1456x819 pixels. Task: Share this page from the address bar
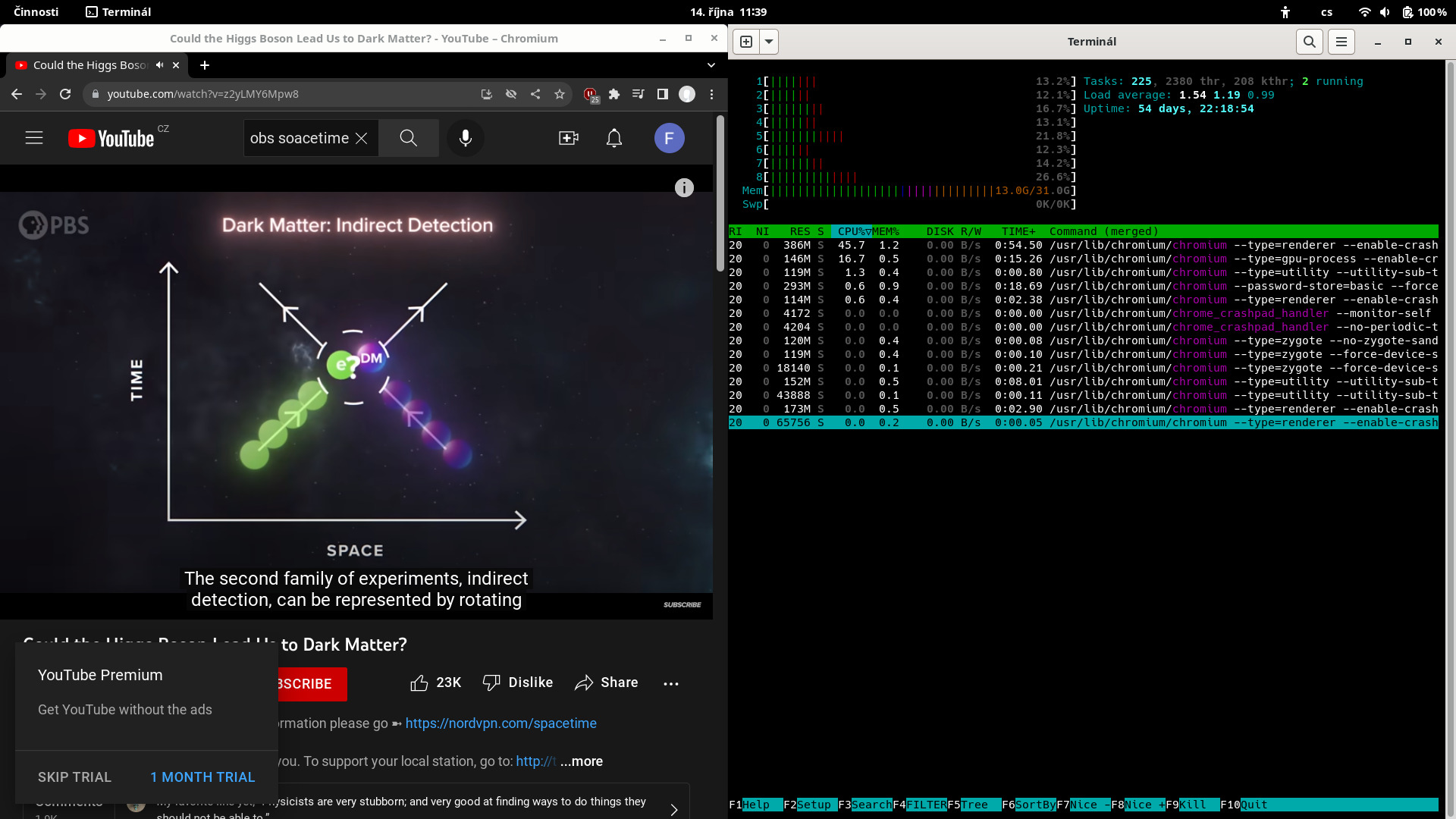pos(535,94)
